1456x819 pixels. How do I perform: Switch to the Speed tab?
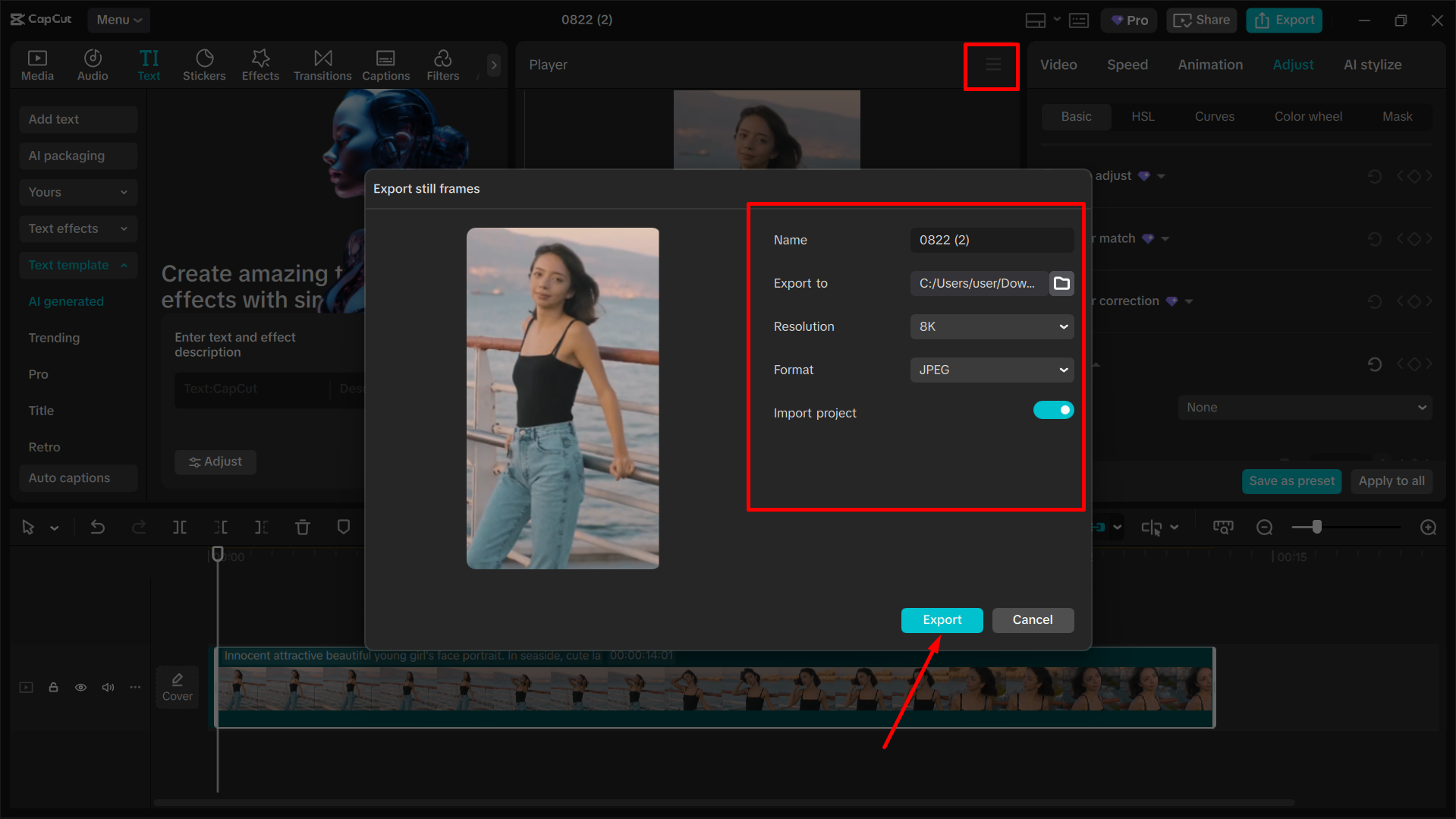1127,65
